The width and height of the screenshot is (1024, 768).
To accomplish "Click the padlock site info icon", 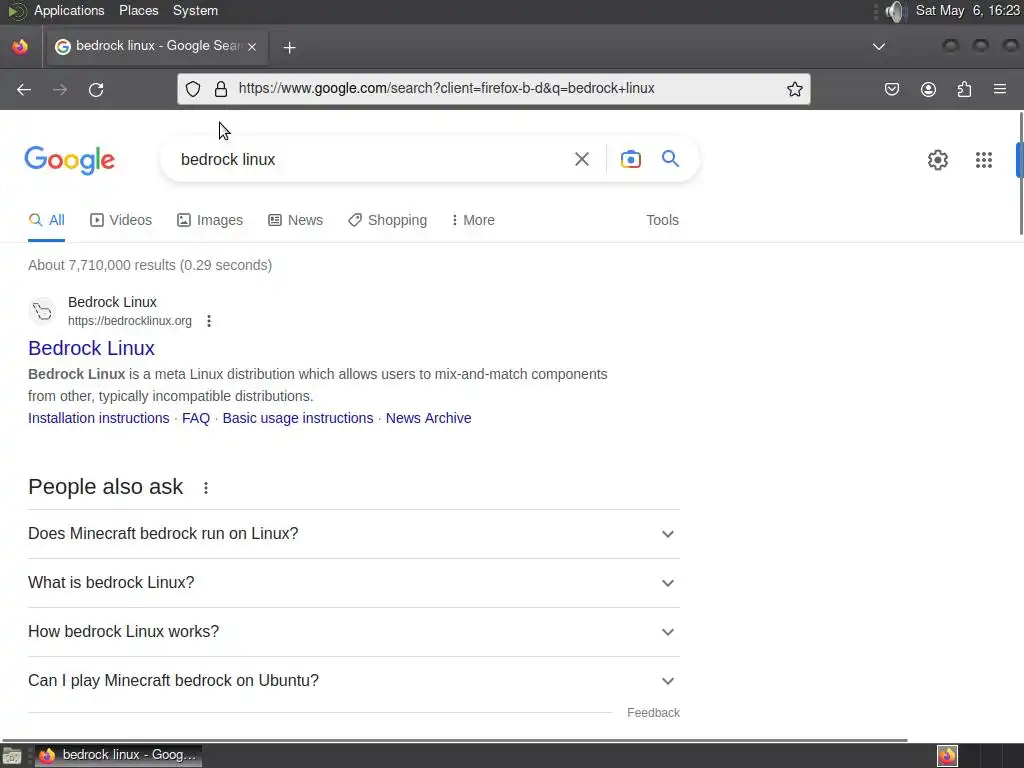I will (221, 89).
